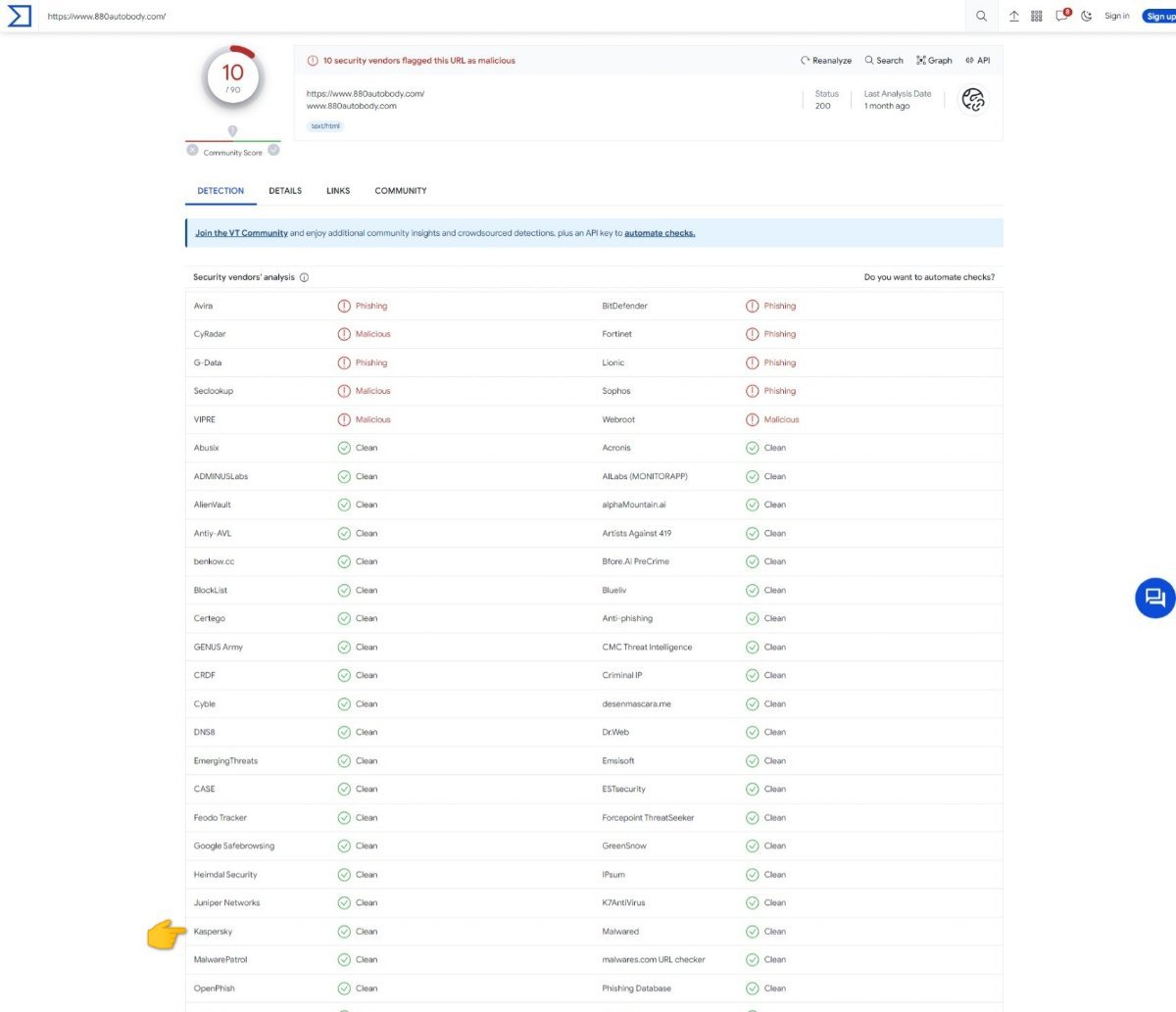The image size is (1176, 1012).
Task: Switch to the LINKS tab
Action: [338, 191]
